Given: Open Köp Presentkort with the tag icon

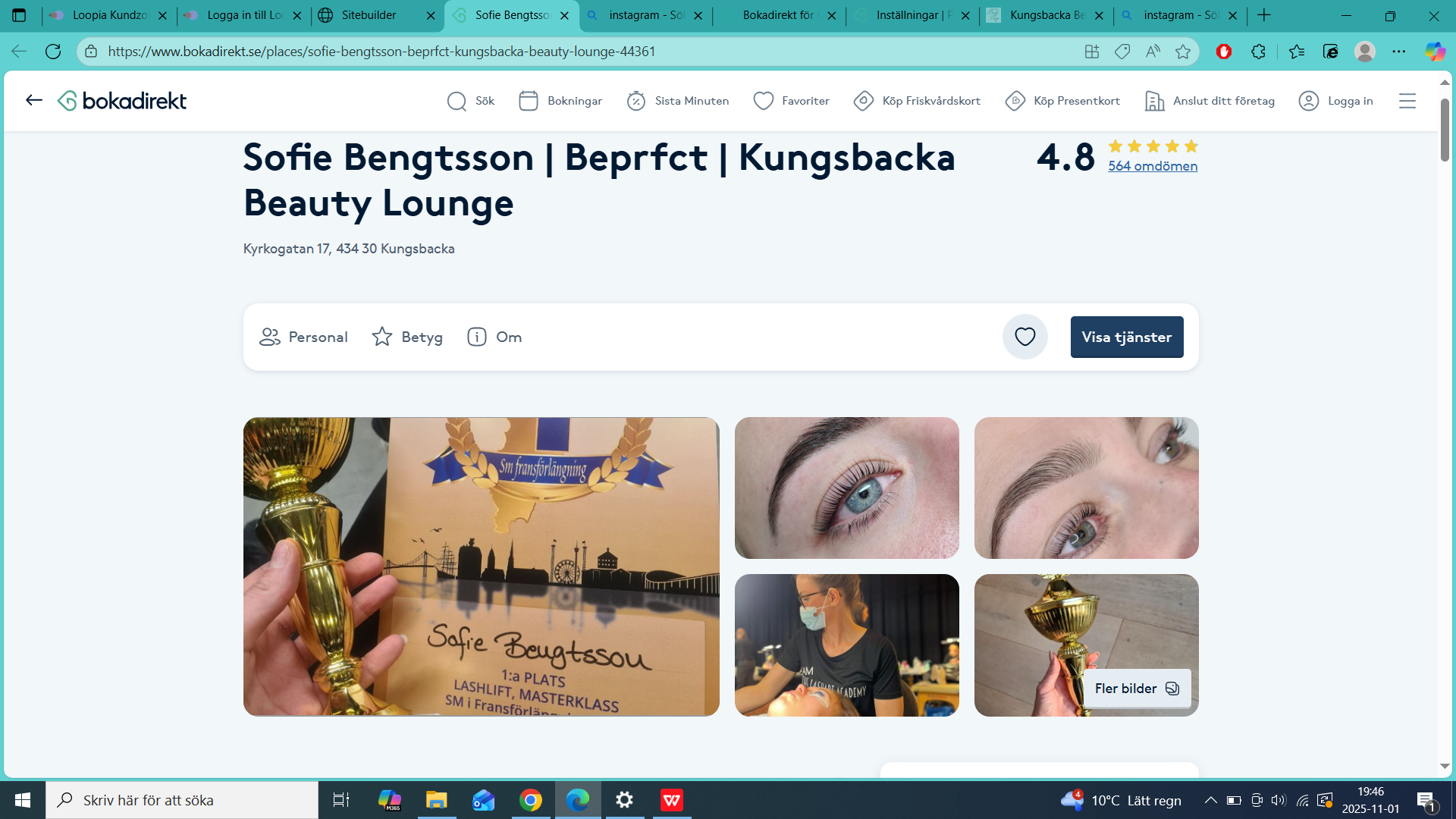Looking at the screenshot, I should click(x=1014, y=100).
